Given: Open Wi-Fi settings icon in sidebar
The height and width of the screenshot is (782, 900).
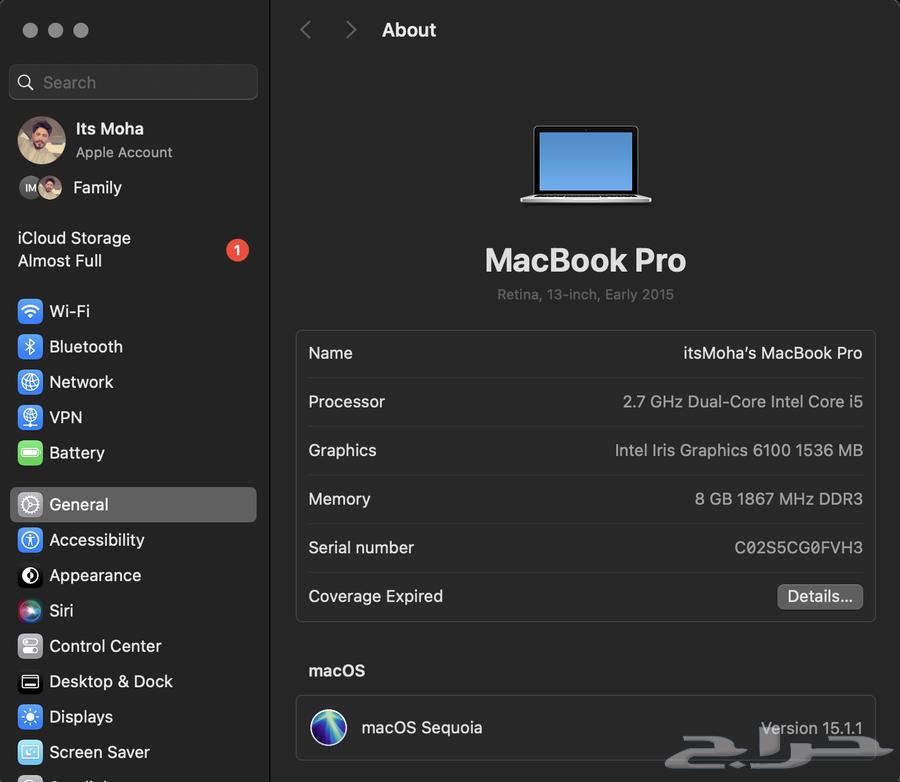Looking at the screenshot, I should (30, 311).
